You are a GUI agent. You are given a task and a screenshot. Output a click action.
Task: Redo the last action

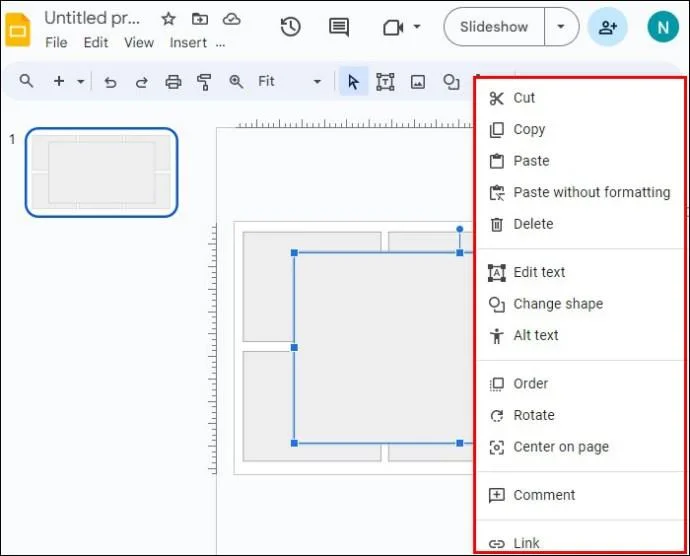(141, 82)
